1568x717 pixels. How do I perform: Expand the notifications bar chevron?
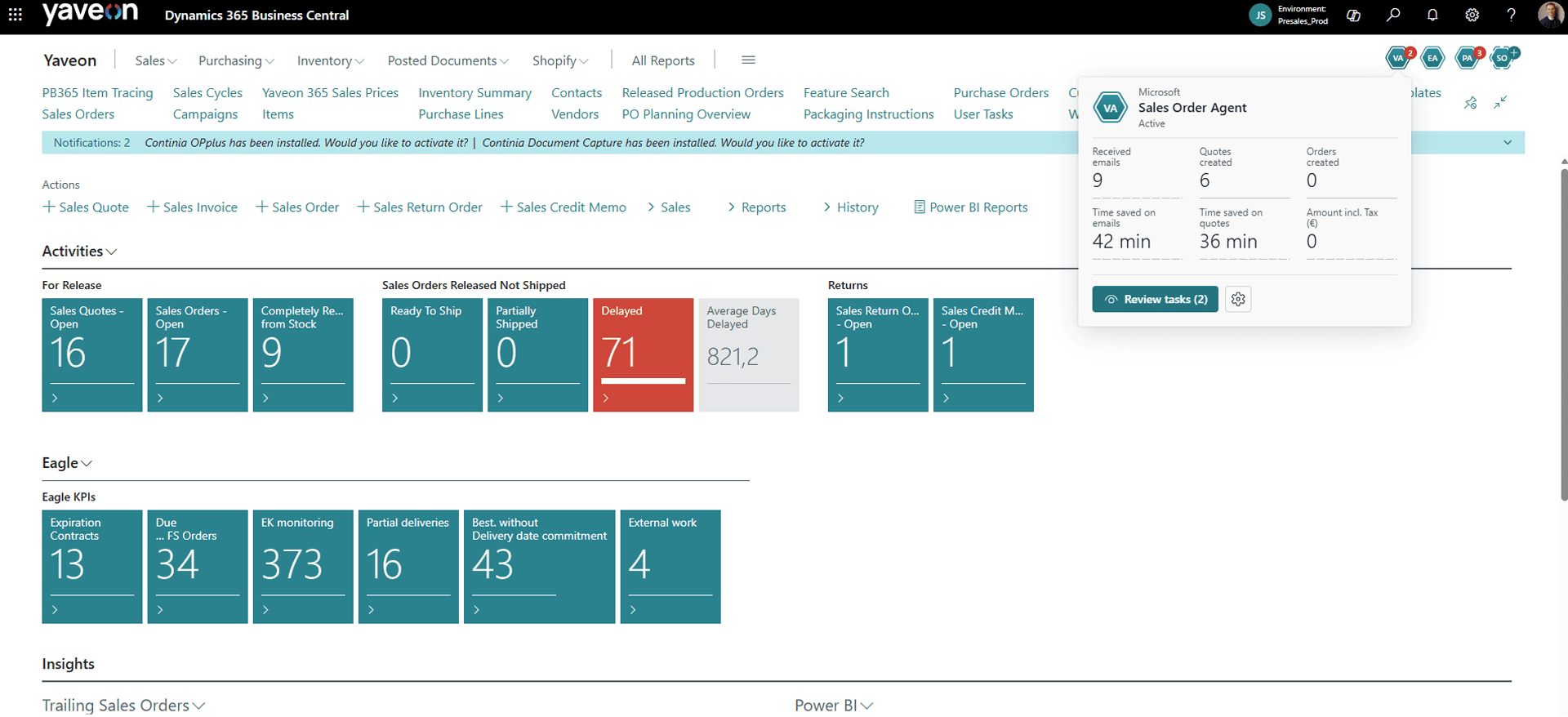[1508, 142]
